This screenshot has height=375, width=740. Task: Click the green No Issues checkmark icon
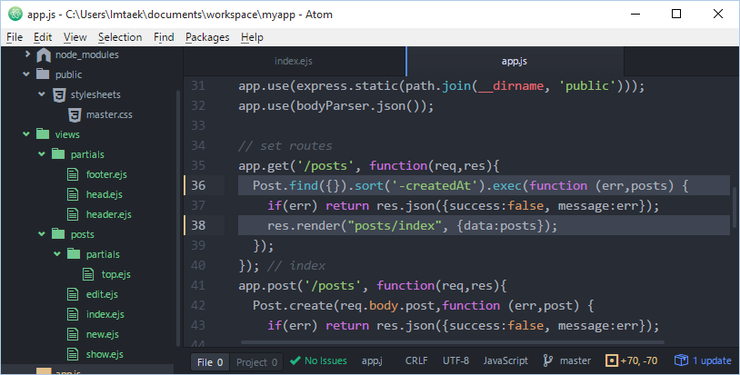point(295,361)
